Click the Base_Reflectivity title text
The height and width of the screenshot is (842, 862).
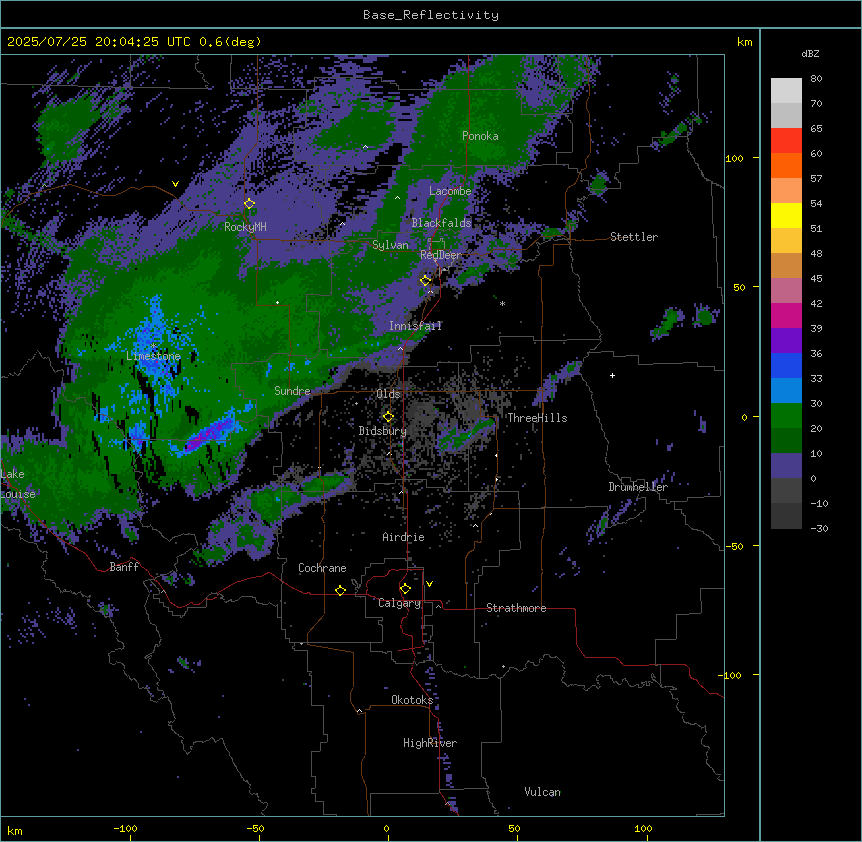click(431, 15)
